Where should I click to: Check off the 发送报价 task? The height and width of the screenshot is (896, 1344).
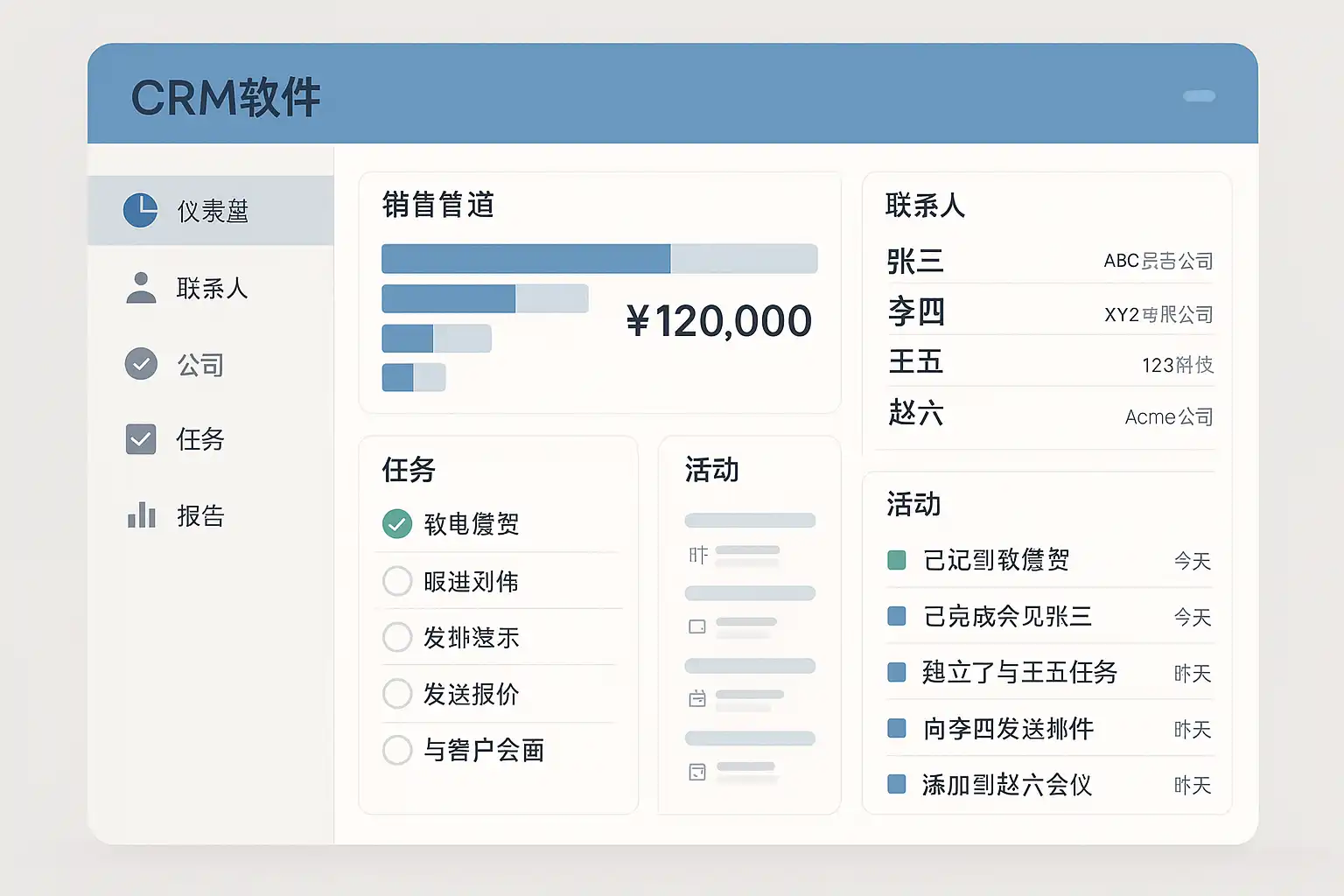tap(397, 694)
